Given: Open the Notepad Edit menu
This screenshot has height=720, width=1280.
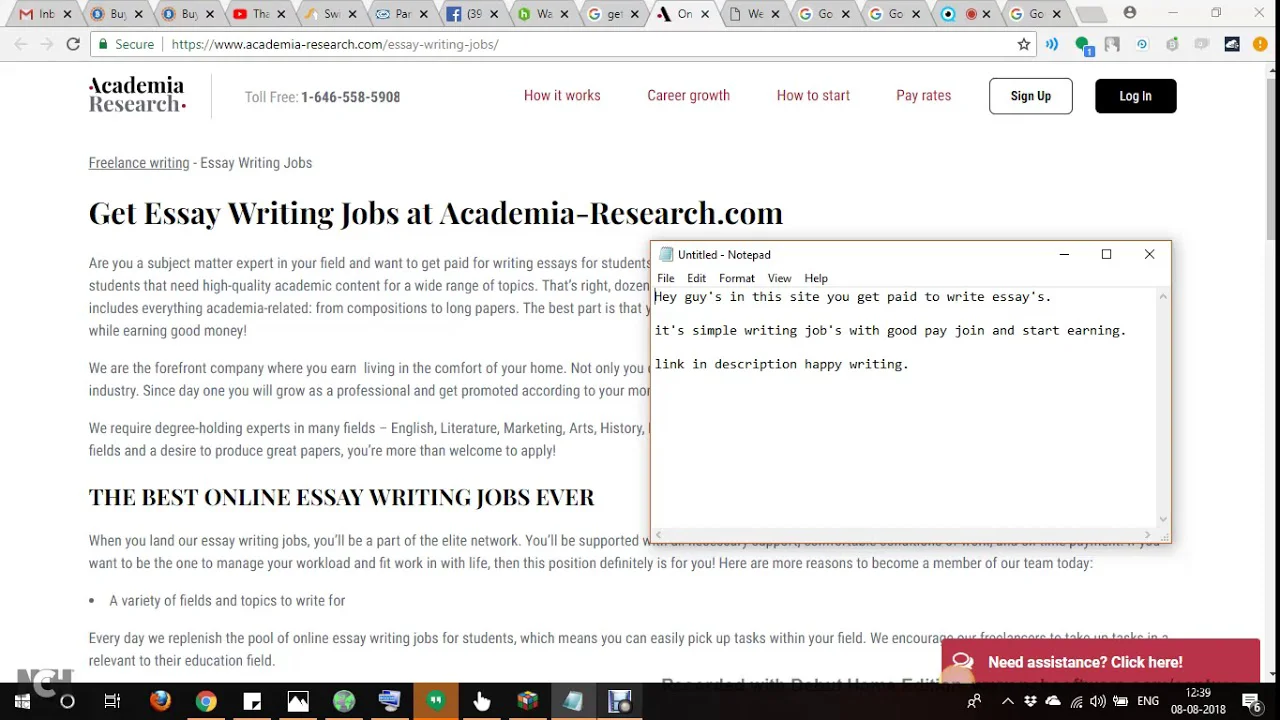Looking at the screenshot, I should point(696,278).
